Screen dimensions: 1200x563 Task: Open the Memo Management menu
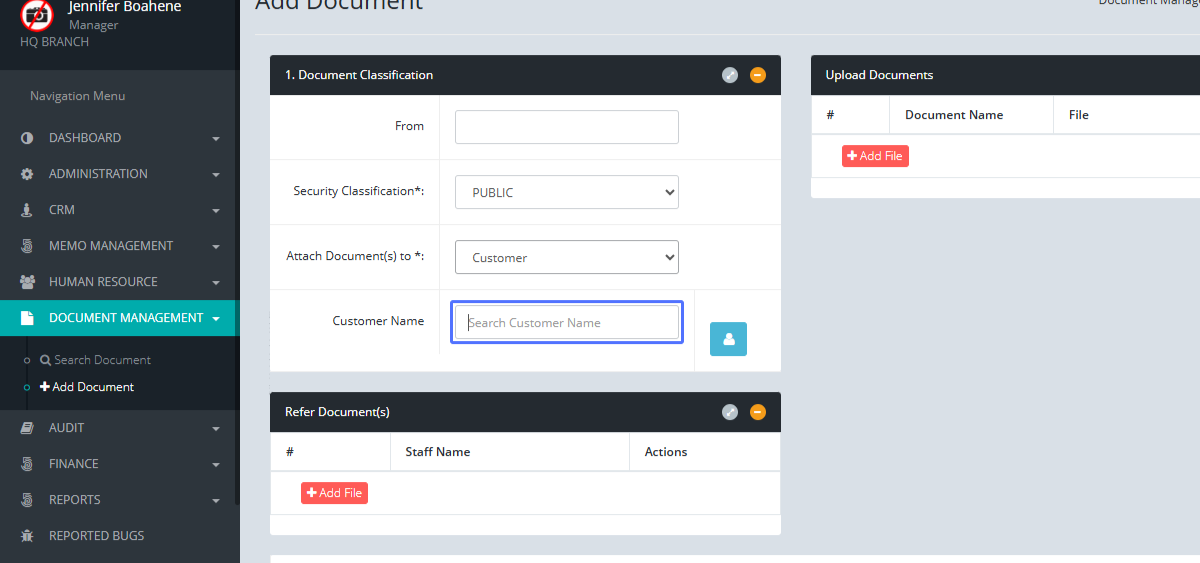coord(120,246)
